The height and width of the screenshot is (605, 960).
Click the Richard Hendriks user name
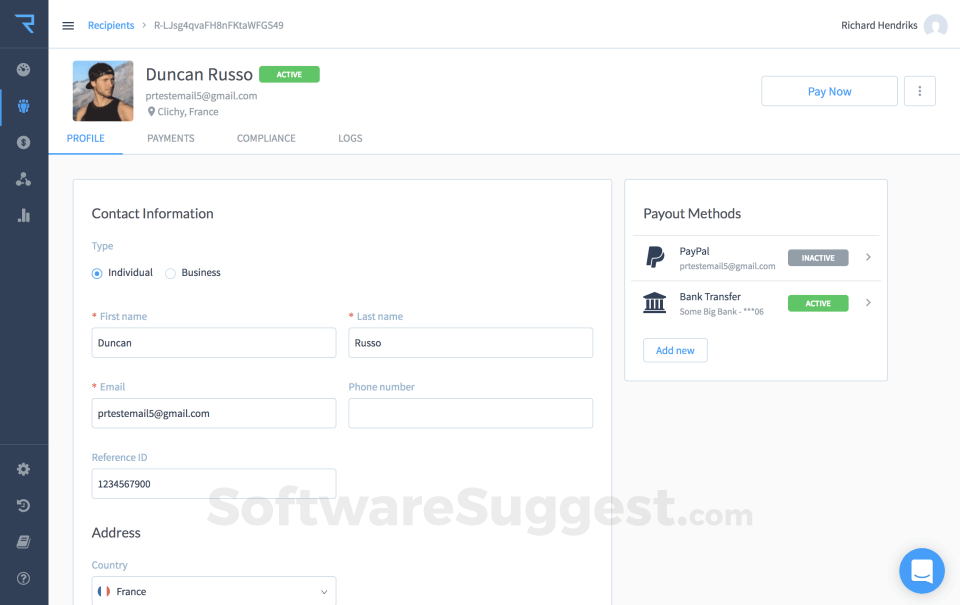(x=879, y=25)
